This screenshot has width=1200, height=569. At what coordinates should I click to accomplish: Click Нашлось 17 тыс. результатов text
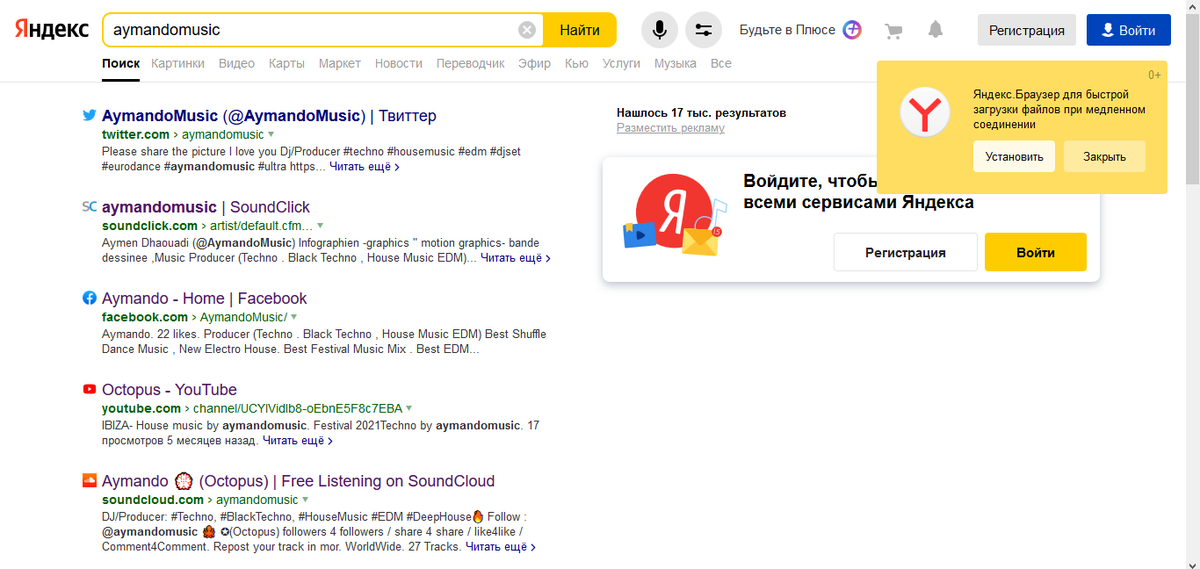tap(701, 113)
